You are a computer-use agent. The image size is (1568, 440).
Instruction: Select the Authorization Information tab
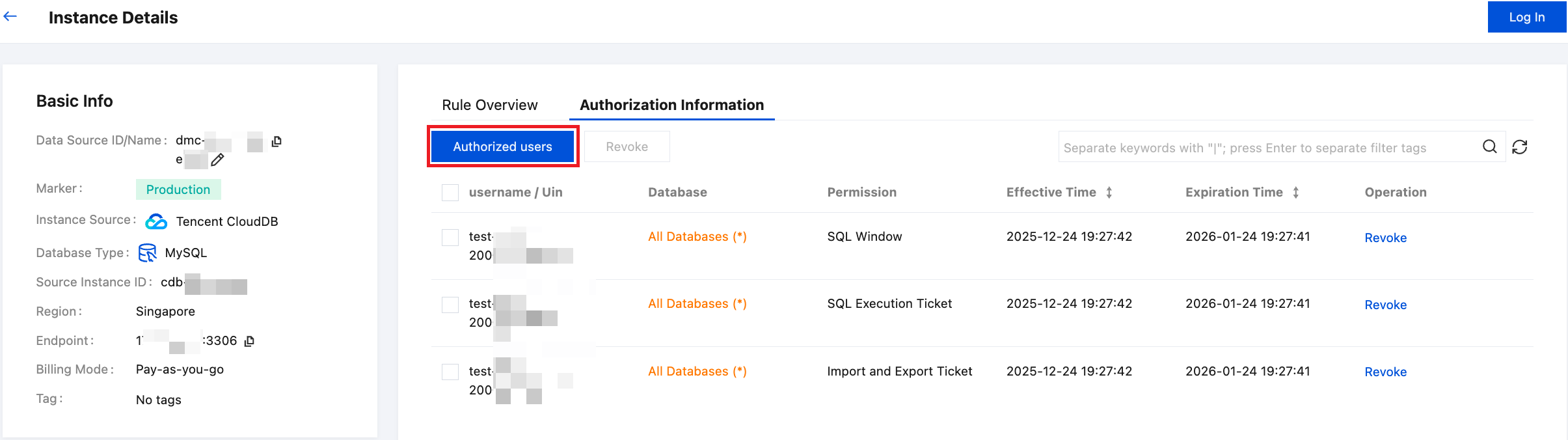click(671, 105)
